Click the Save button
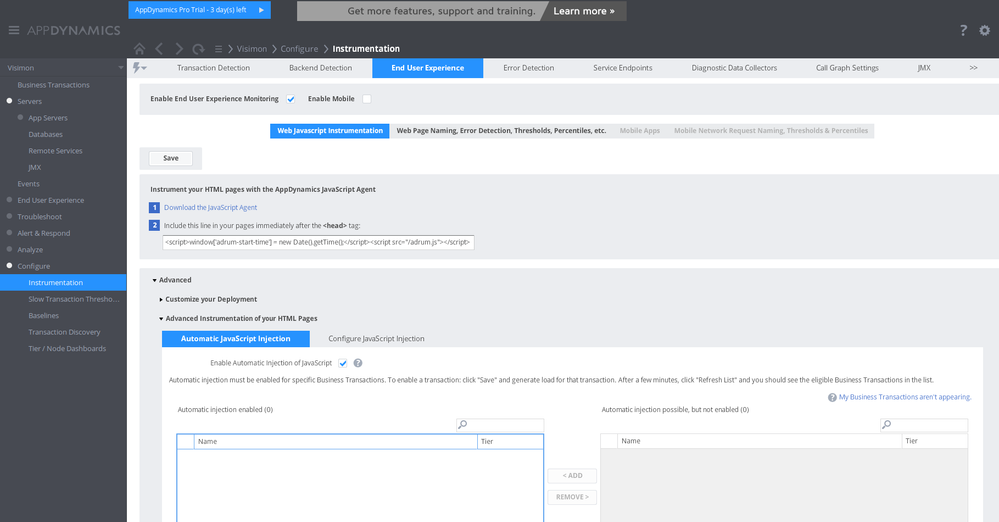This screenshot has height=522, width=999. [171, 158]
